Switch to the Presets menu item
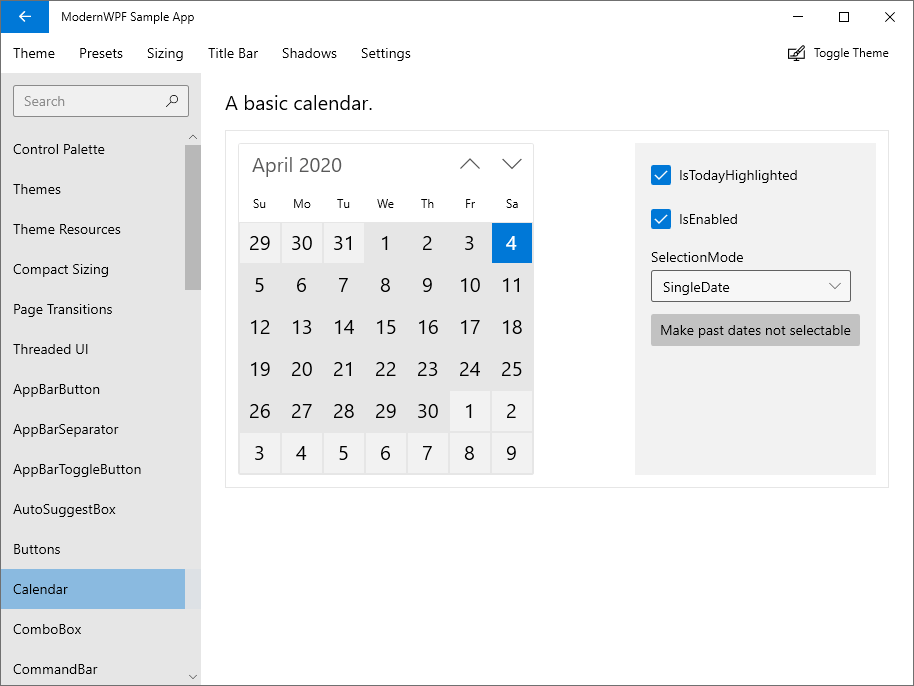 (x=100, y=53)
